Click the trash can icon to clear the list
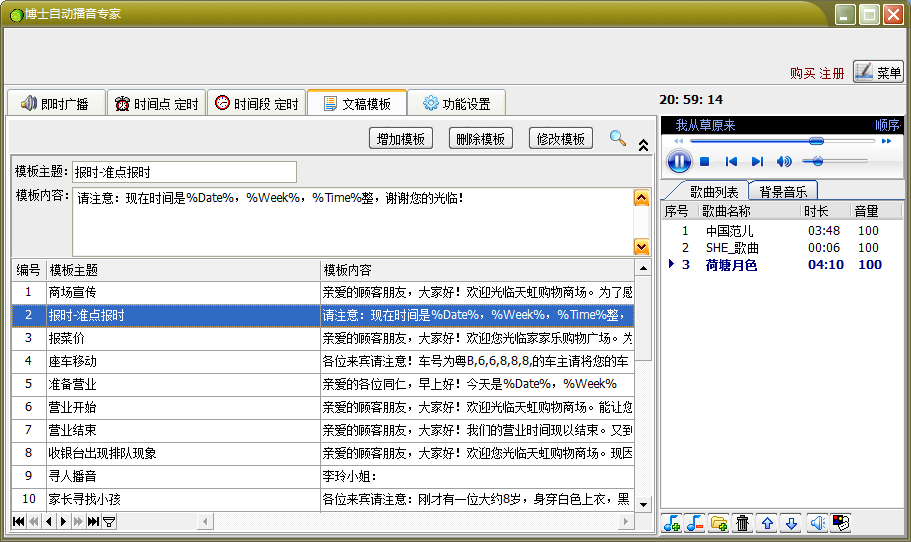The height and width of the screenshot is (542, 911). [743, 523]
